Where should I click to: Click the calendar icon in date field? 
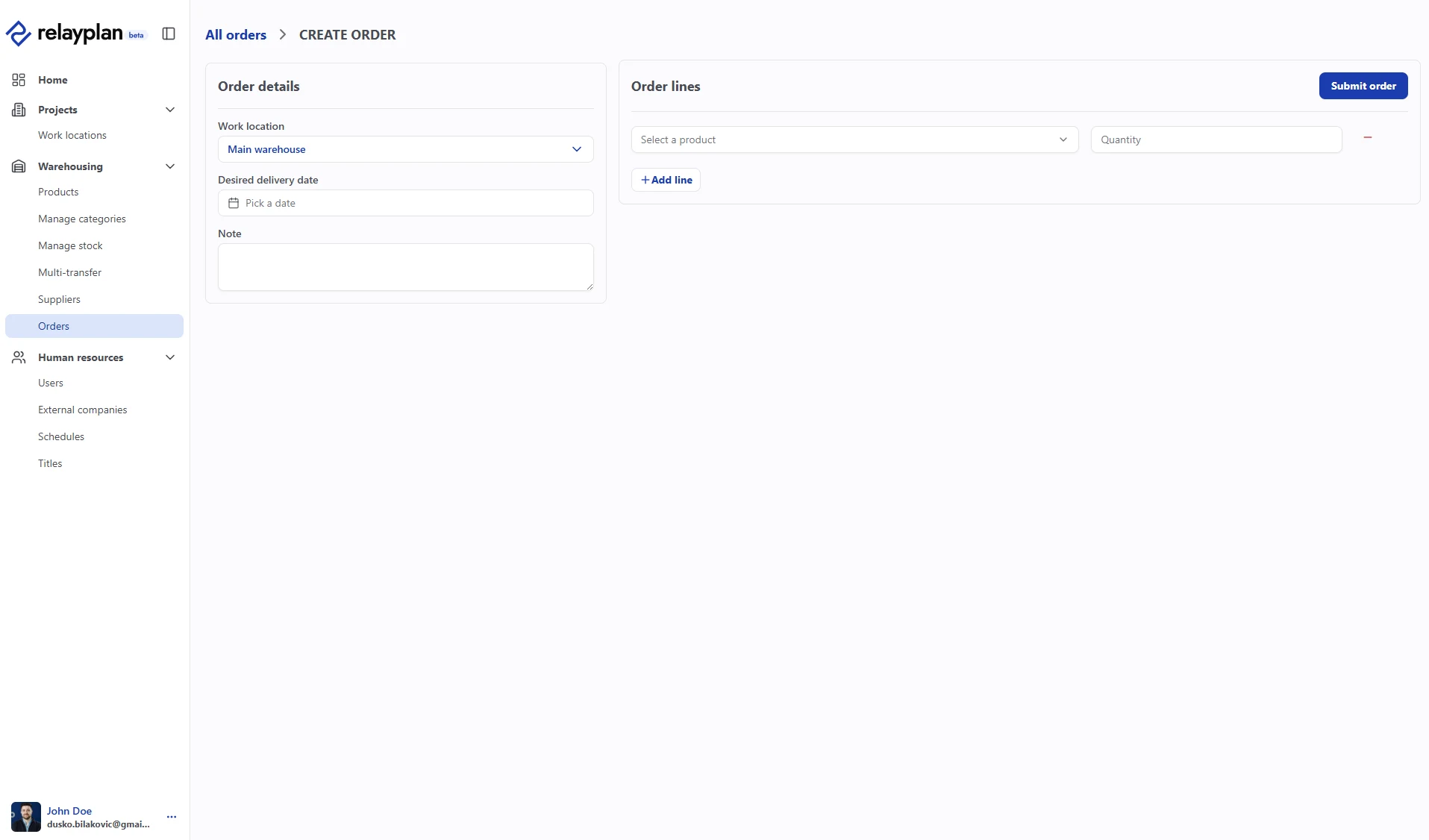[x=234, y=203]
